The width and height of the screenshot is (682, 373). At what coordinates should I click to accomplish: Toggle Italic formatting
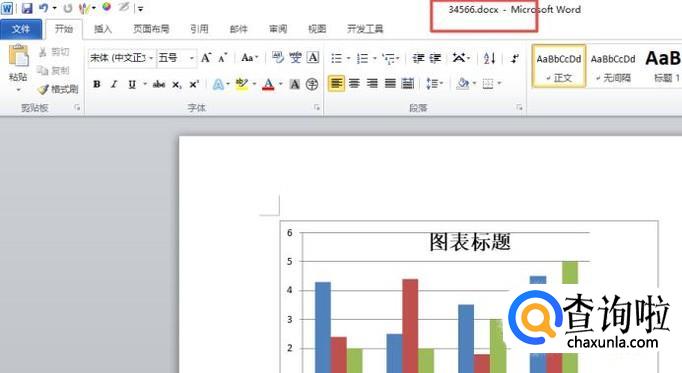pos(114,84)
